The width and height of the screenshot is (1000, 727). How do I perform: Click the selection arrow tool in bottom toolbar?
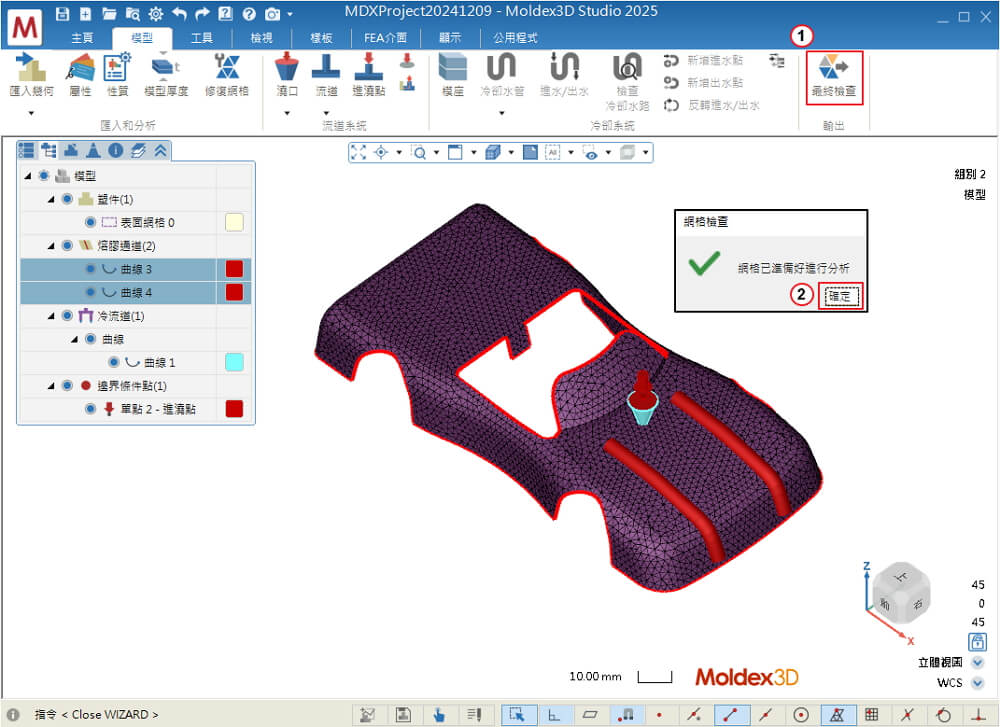tap(517, 714)
